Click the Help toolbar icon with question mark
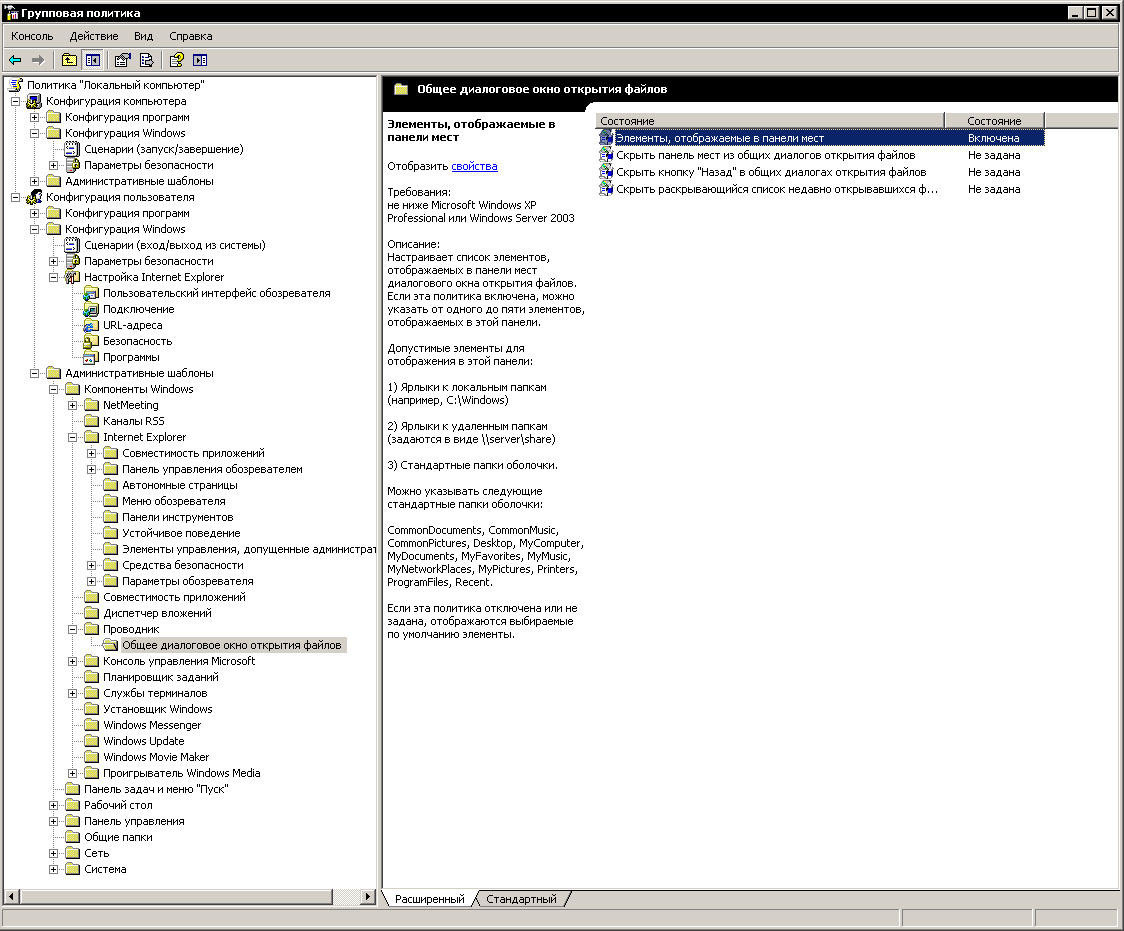 (x=176, y=60)
